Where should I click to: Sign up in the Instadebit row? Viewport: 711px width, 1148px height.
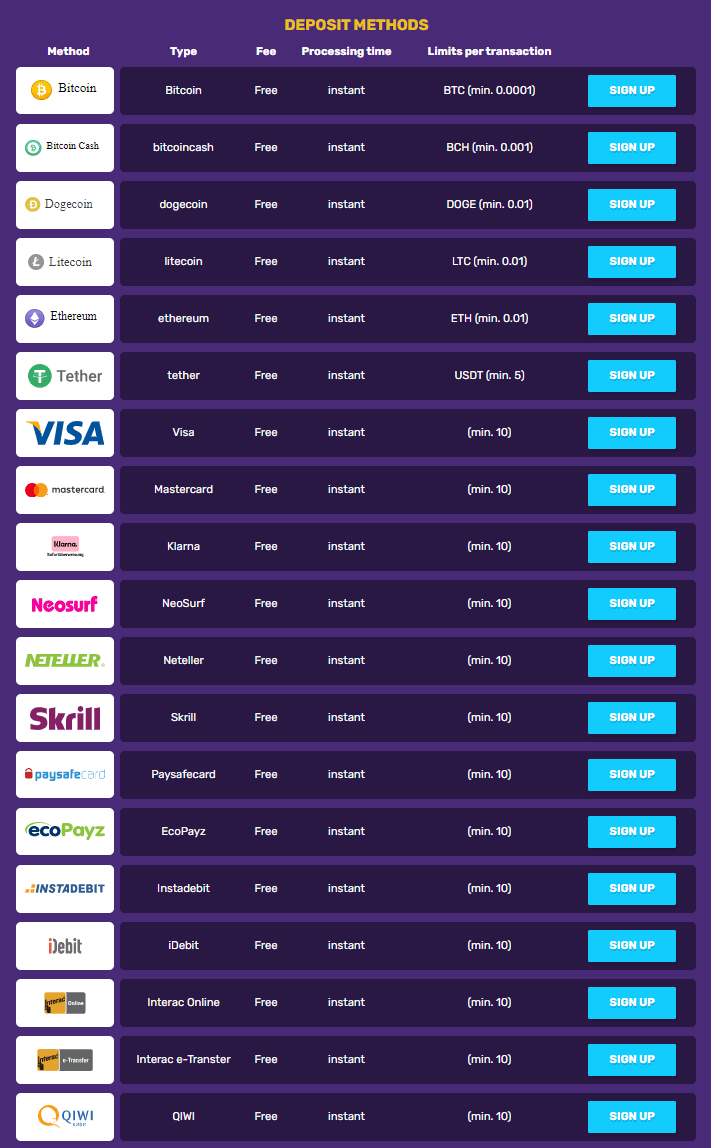tap(631, 888)
